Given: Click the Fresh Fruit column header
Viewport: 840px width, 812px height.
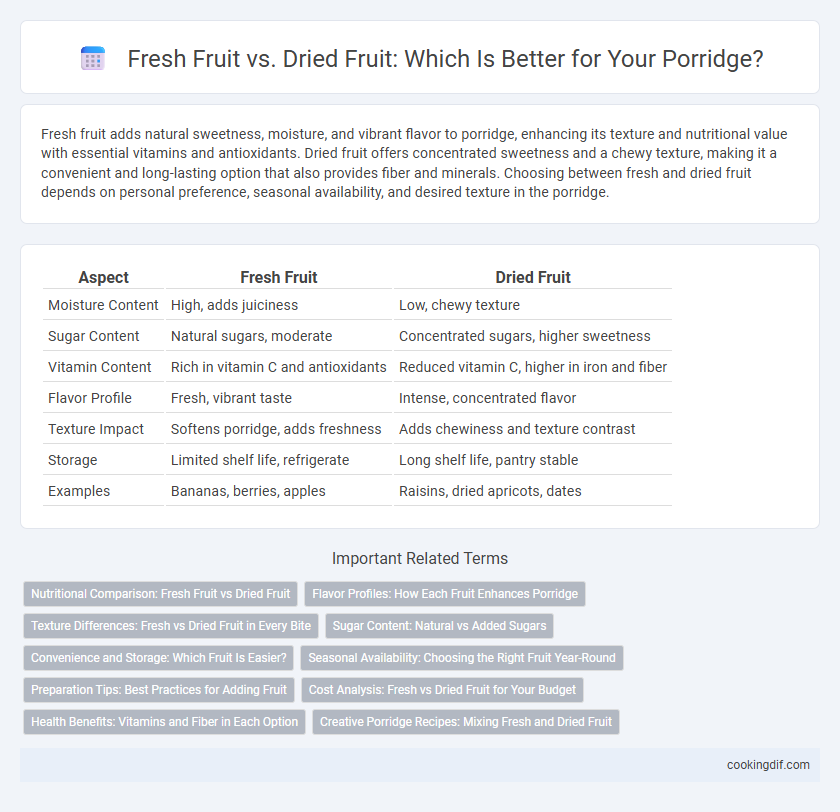Looking at the screenshot, I should 279,277.
